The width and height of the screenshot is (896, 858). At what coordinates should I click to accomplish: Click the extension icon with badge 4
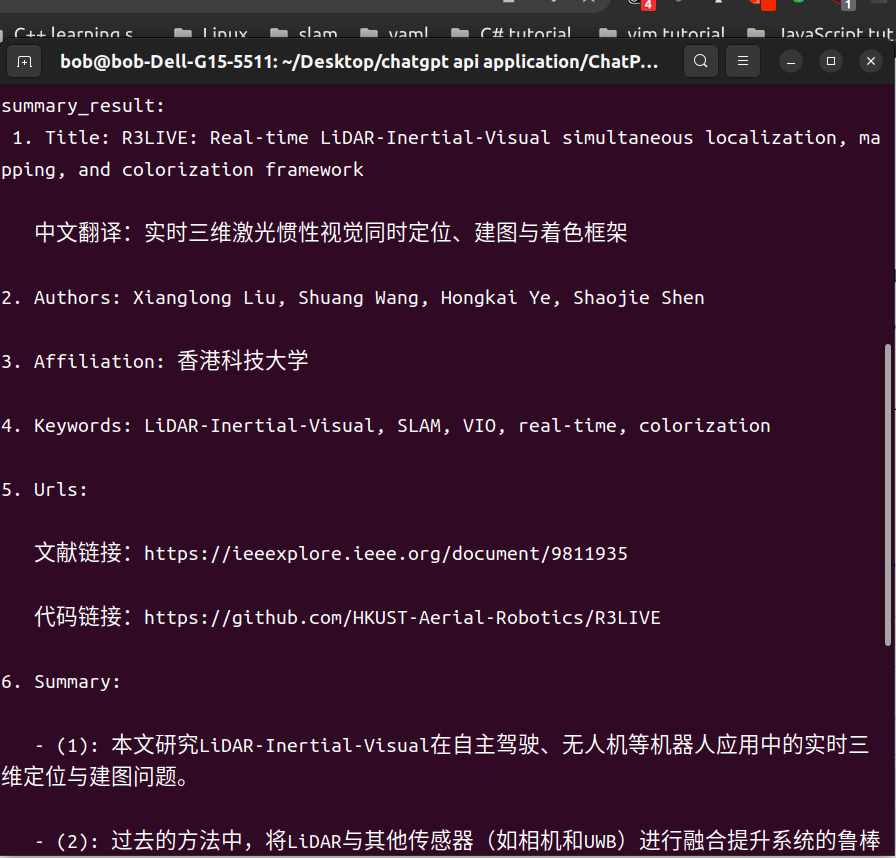(x=640, y=4)
